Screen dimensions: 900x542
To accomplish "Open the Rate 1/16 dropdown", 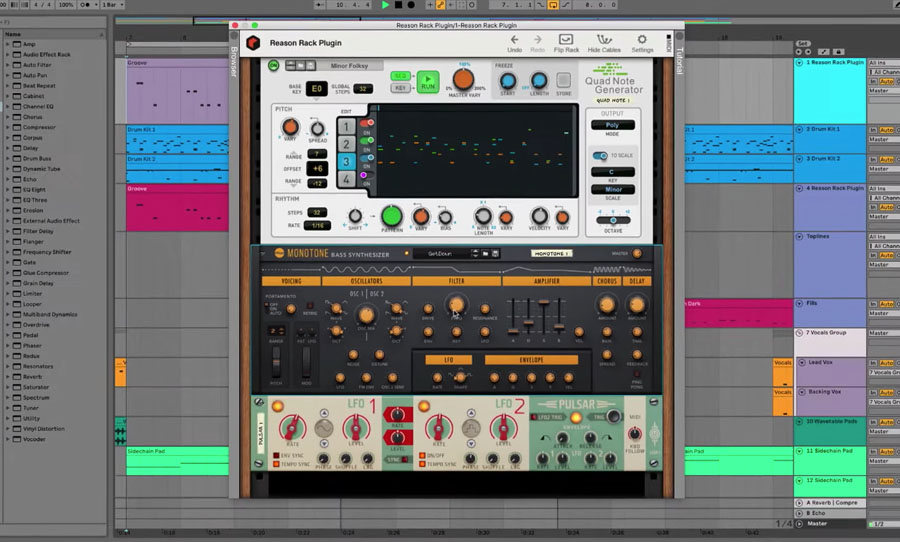I will coord(317,226).
